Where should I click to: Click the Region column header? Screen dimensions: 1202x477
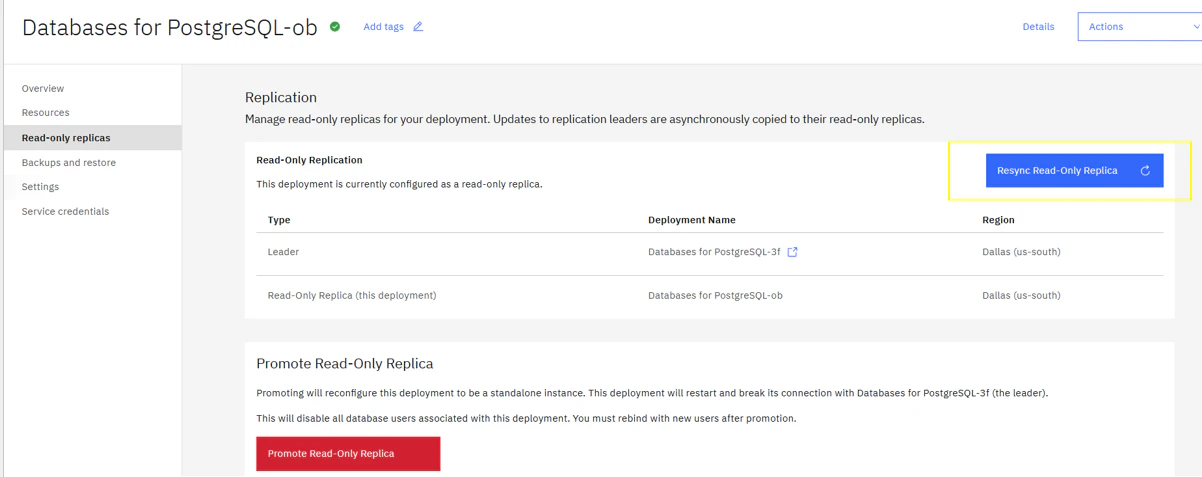click(x=998, y=220)
